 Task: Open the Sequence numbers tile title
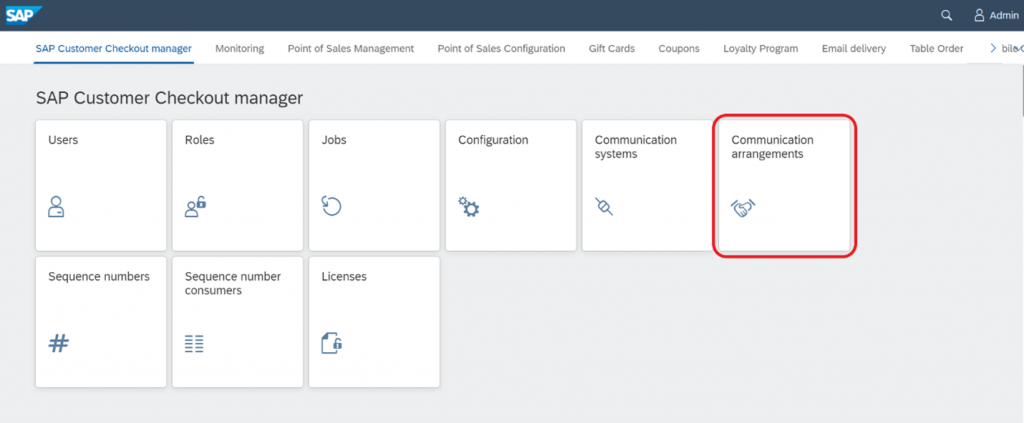[99, 276]
